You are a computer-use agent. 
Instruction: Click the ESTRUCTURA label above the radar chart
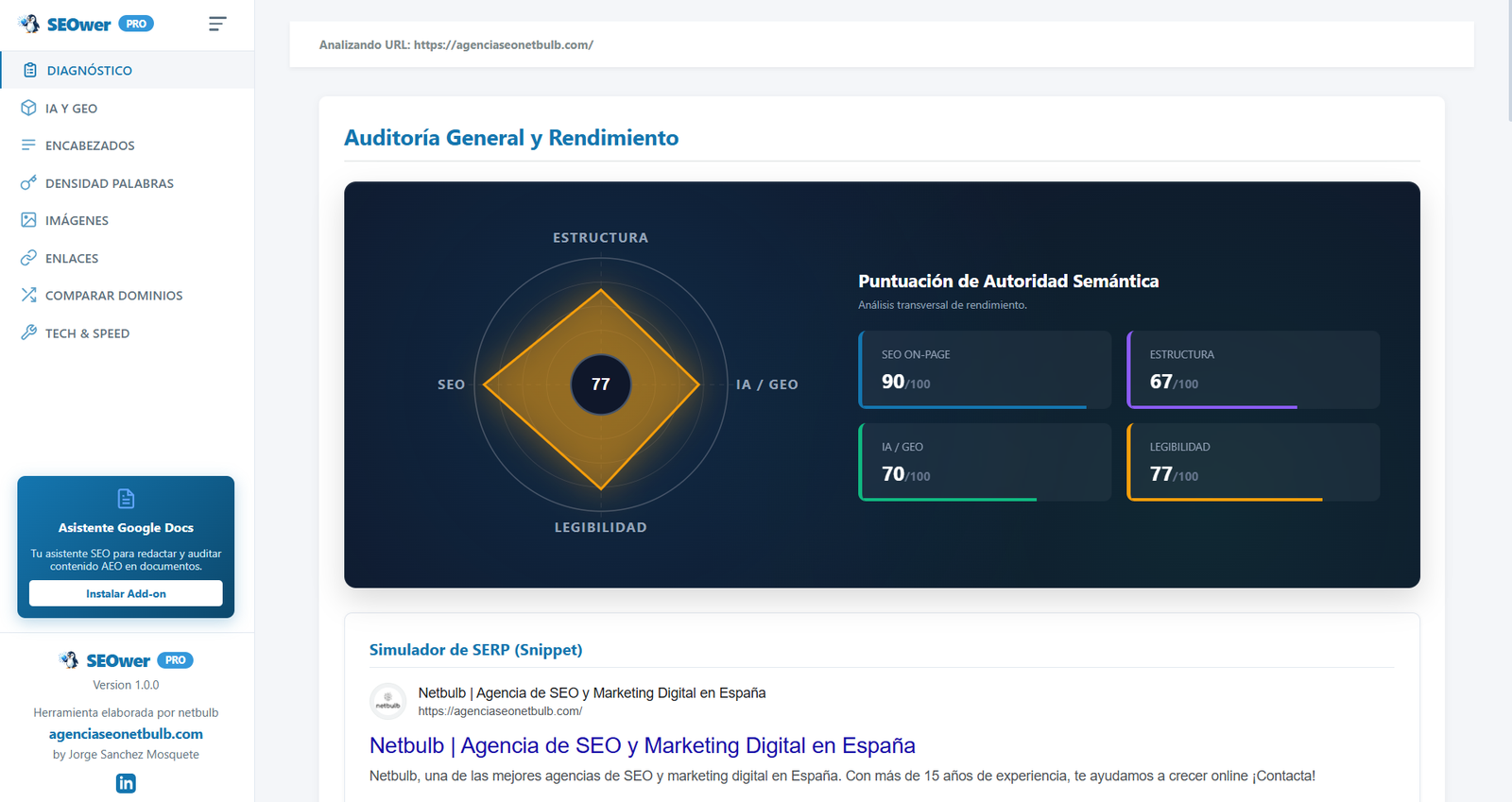(x=601, y=238)
